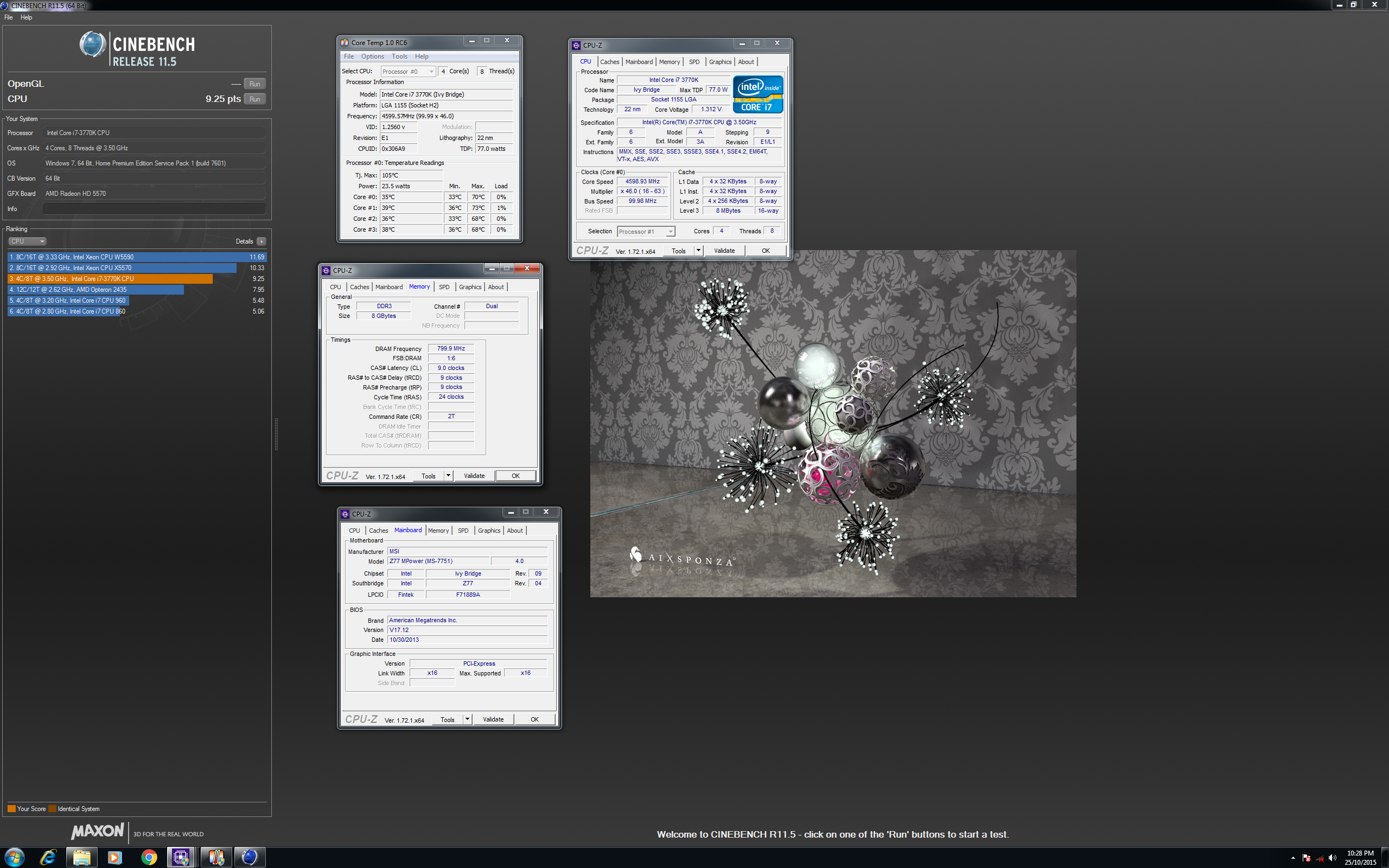Click the MAXON logo
Image resolution: width=1389 pixels, height=868 pixels.
(98, 831)
